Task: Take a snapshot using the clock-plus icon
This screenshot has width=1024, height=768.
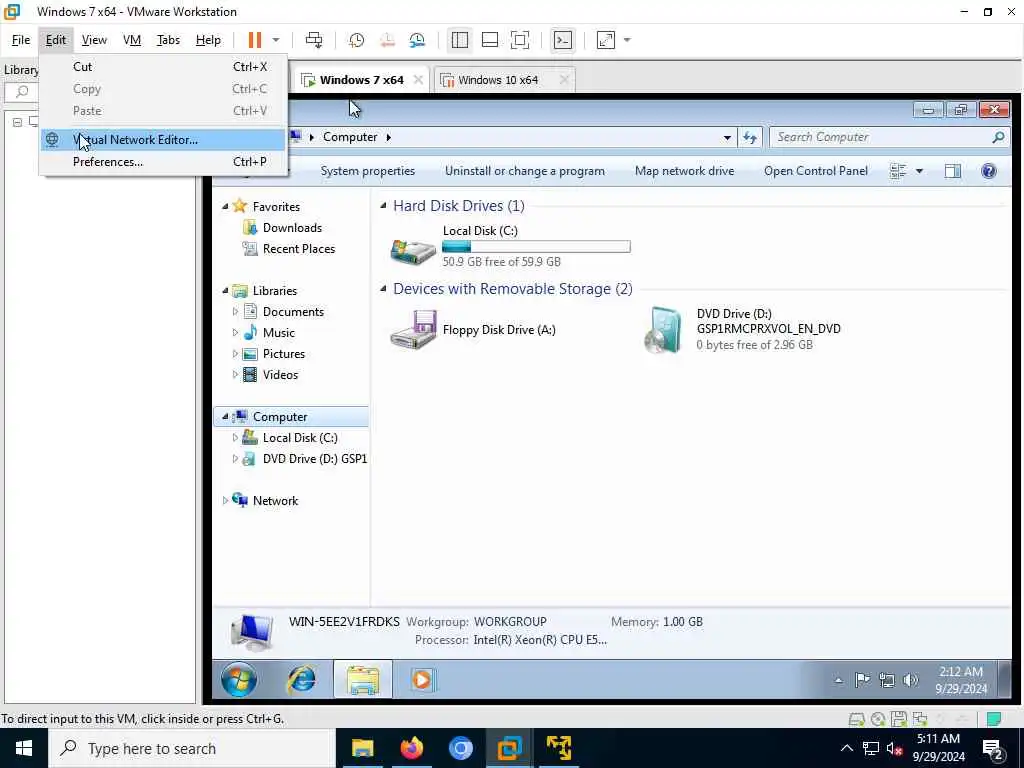Action: coord(357,40)
